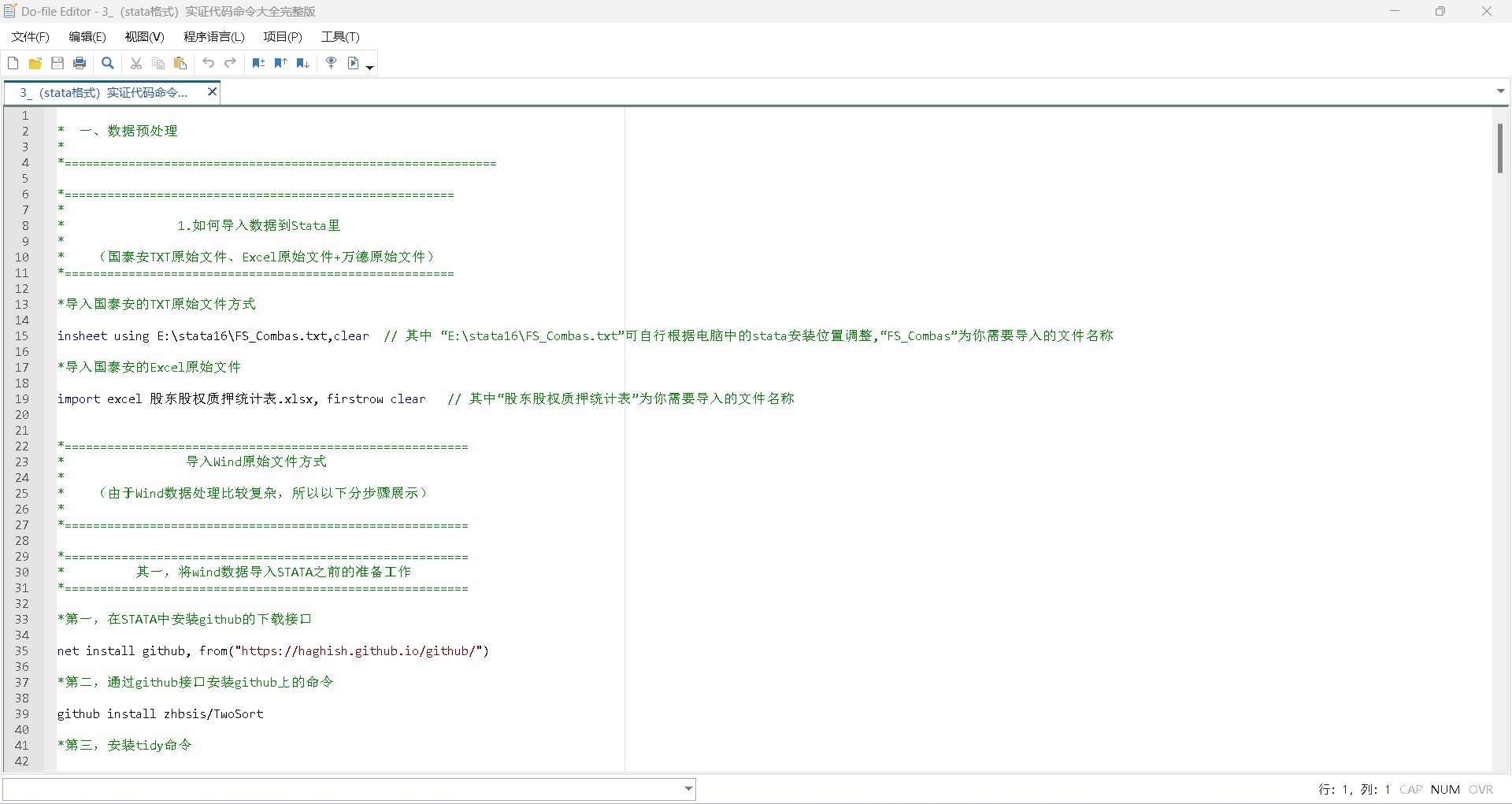Toggle the OVR overwrite indicator in status bar
Screen dimensions: 1512x804
(1480, 789)
